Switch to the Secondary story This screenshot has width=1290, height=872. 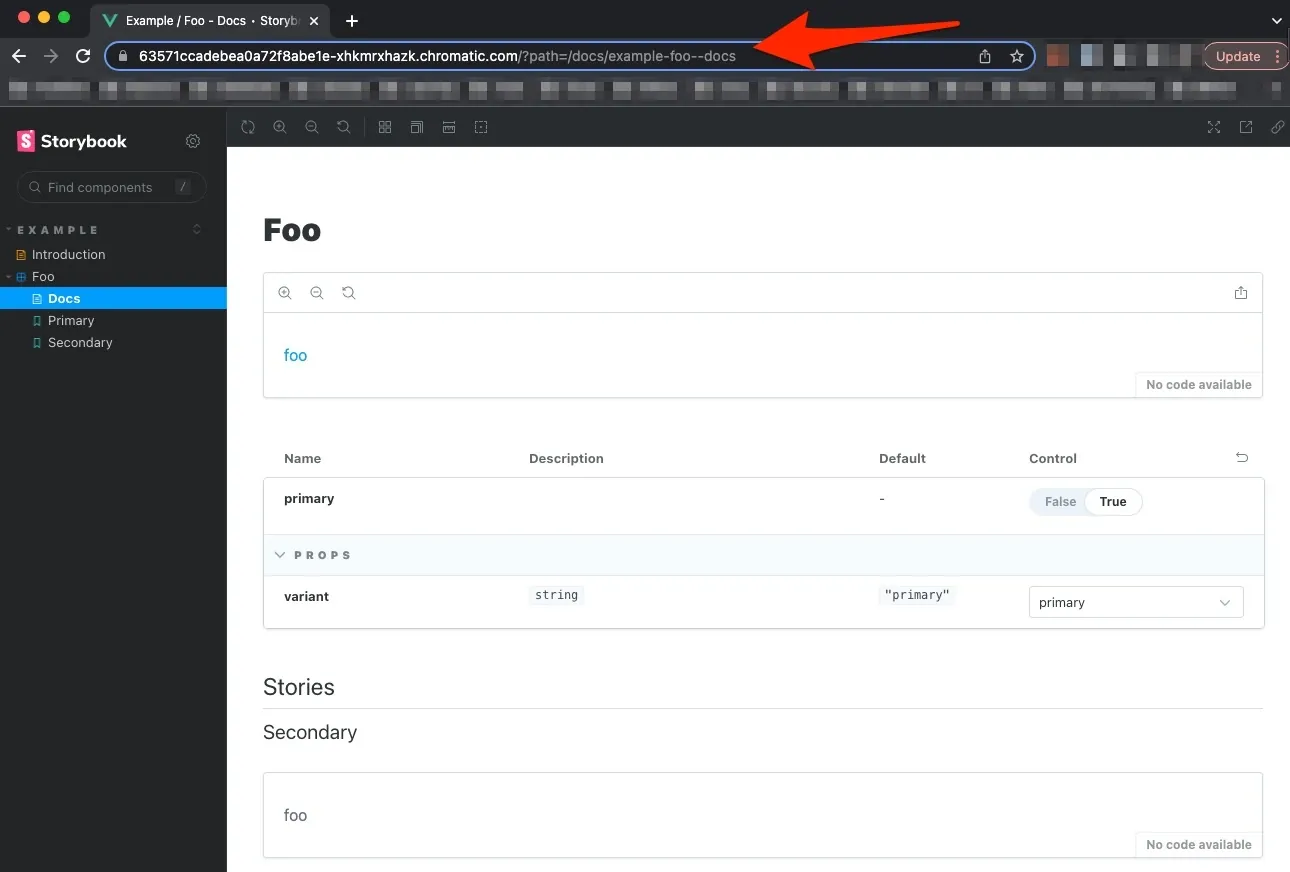[79, 342]
